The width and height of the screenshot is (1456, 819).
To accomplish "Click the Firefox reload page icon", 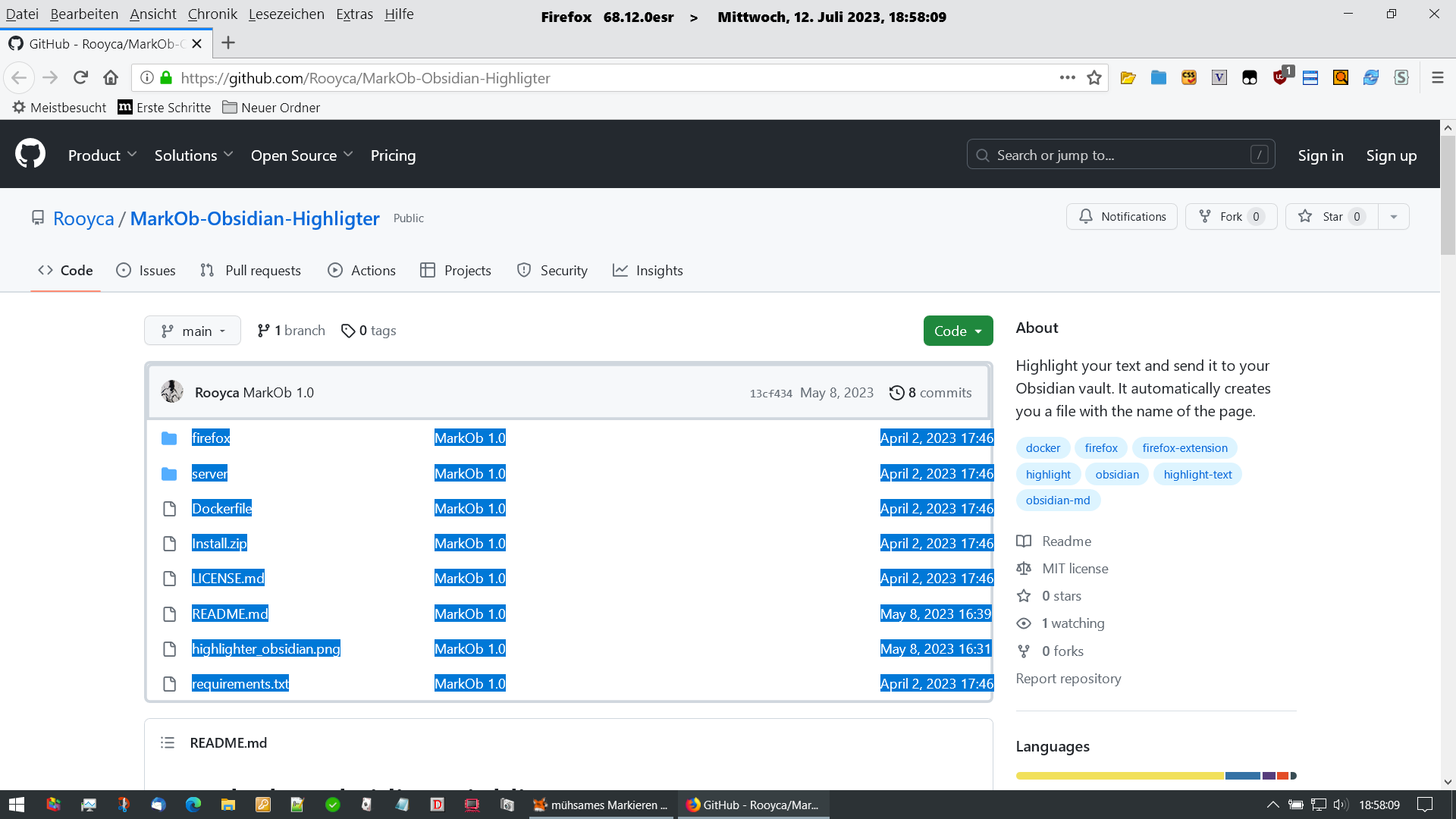I will [x=80, y=77].
